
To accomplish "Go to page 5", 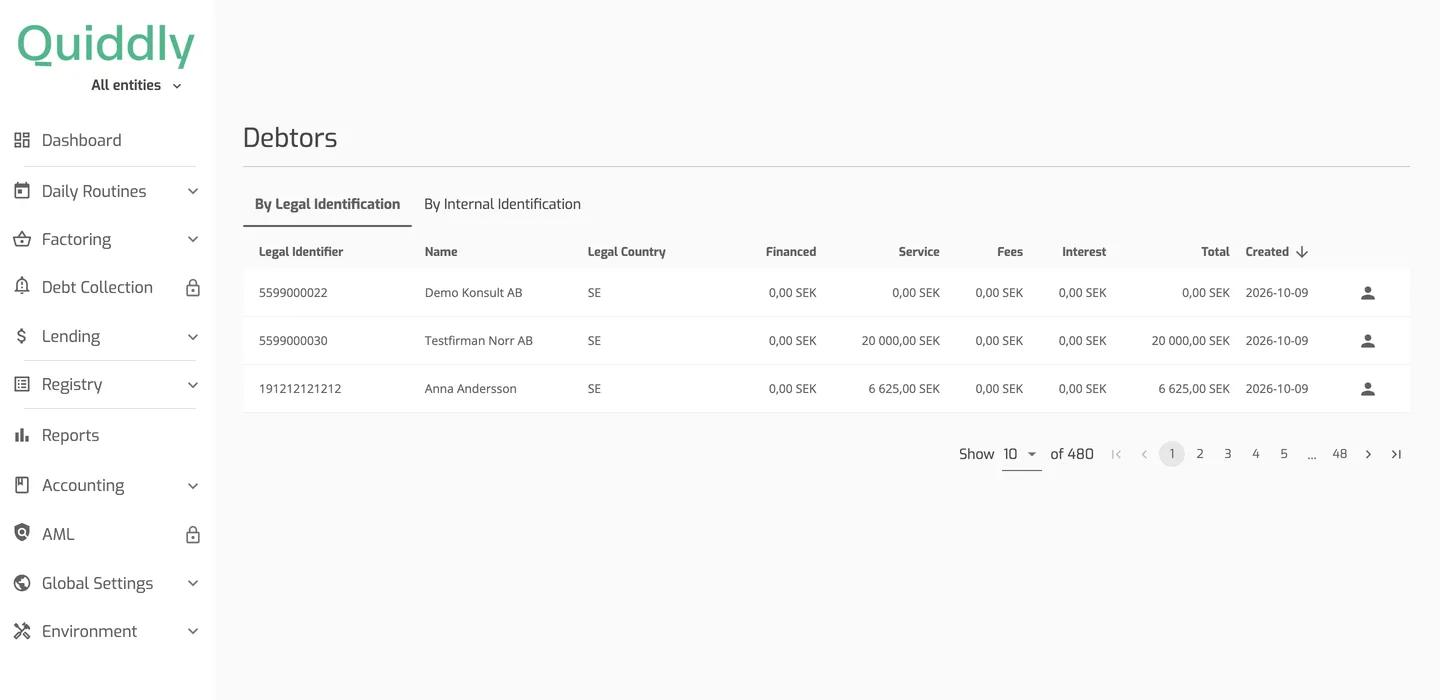I will coord(1284,454).
